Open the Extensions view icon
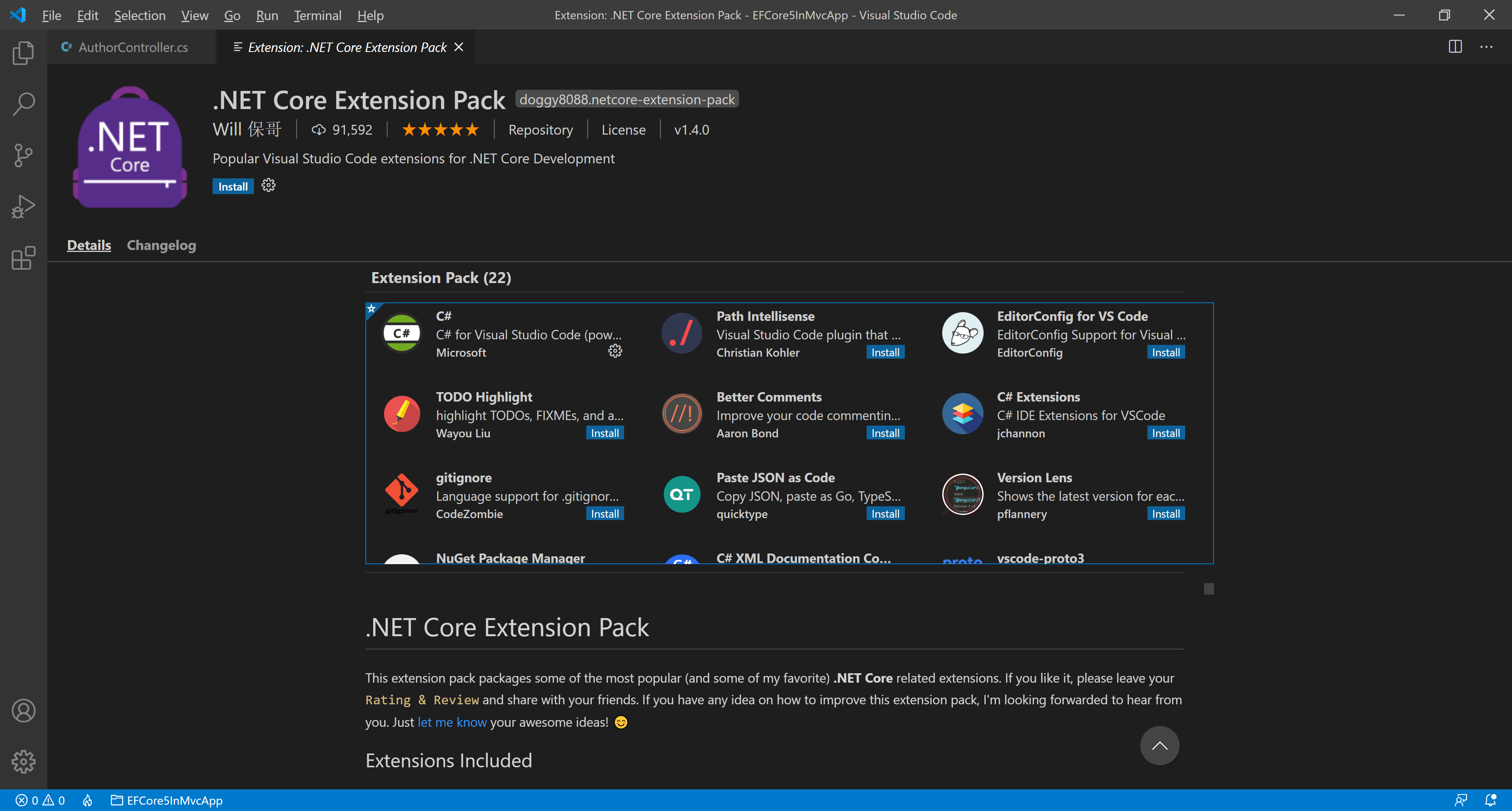 (x=23, y=258)
